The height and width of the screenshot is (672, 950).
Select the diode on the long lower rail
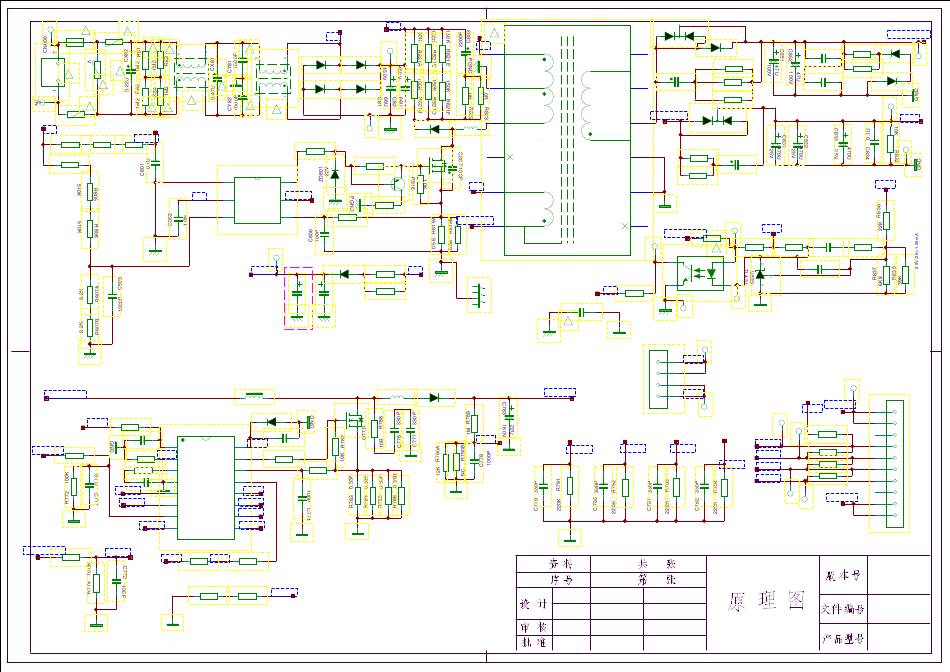[x=434, y=398]
